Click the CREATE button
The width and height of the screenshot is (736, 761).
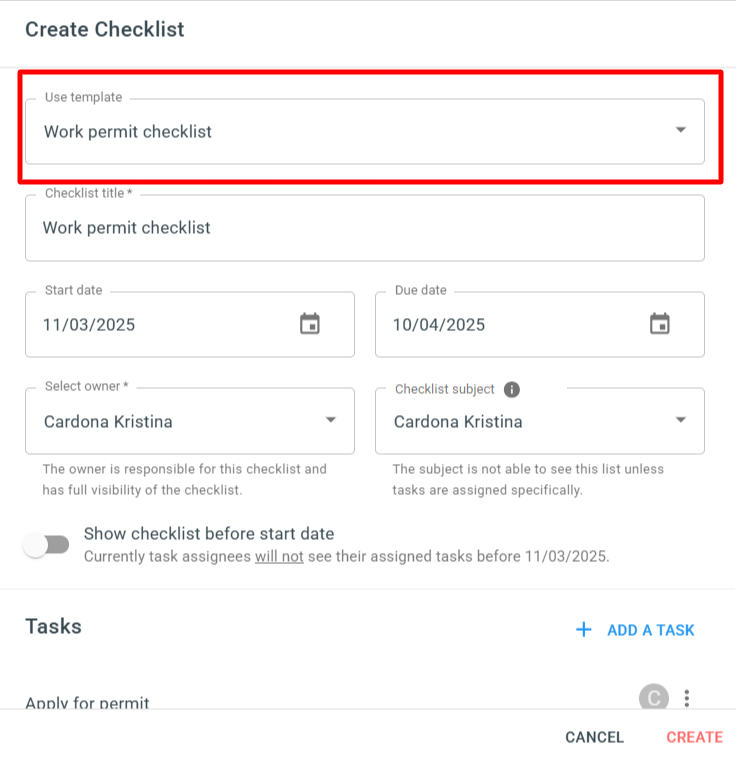(694, 737)
